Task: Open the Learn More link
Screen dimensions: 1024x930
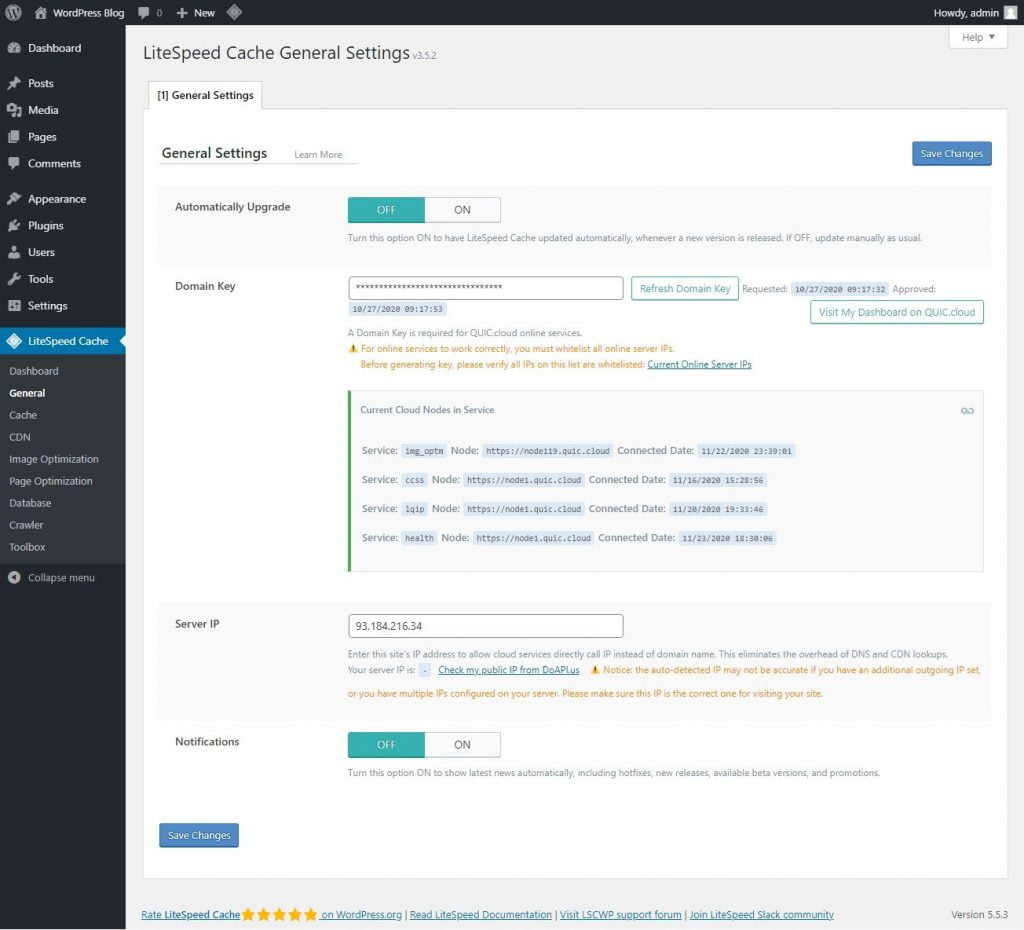Action: (318, 155)
